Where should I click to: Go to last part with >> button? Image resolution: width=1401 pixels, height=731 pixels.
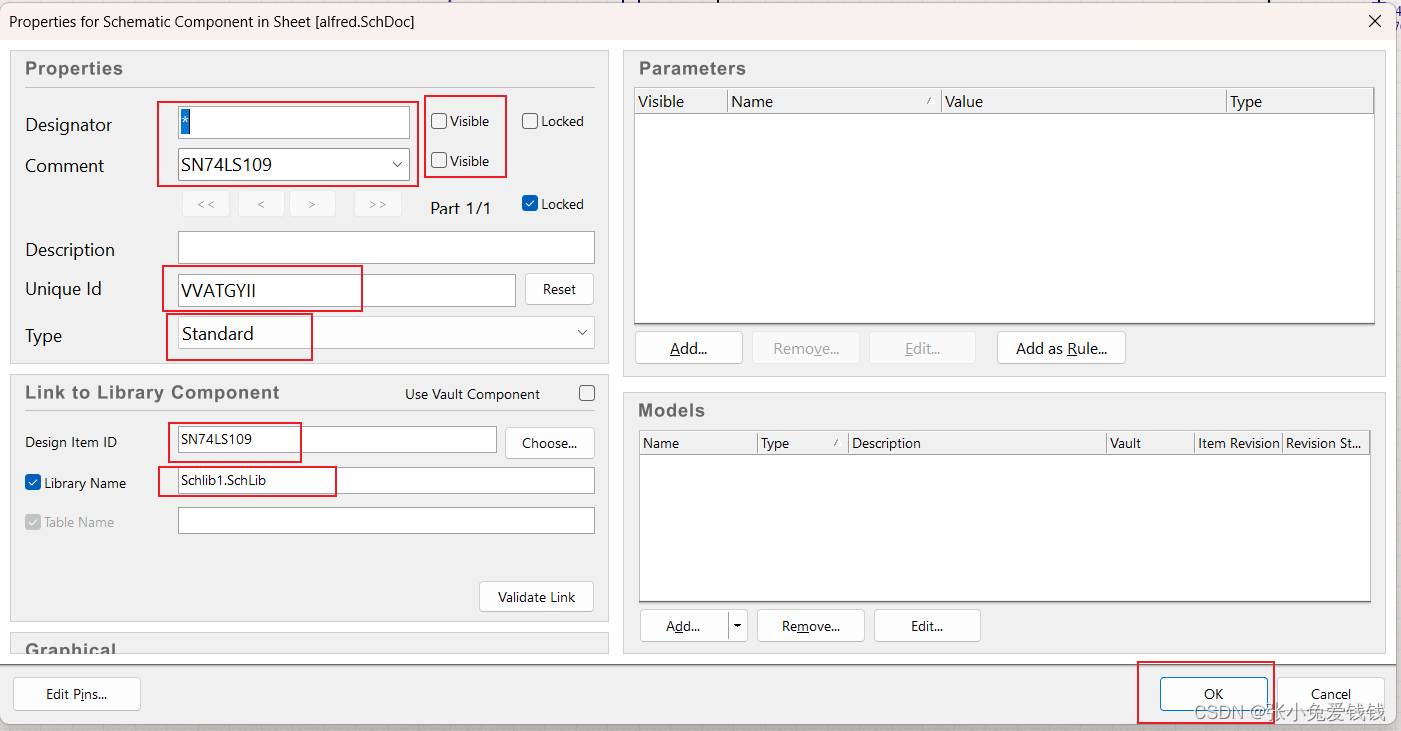coord(378,204)
